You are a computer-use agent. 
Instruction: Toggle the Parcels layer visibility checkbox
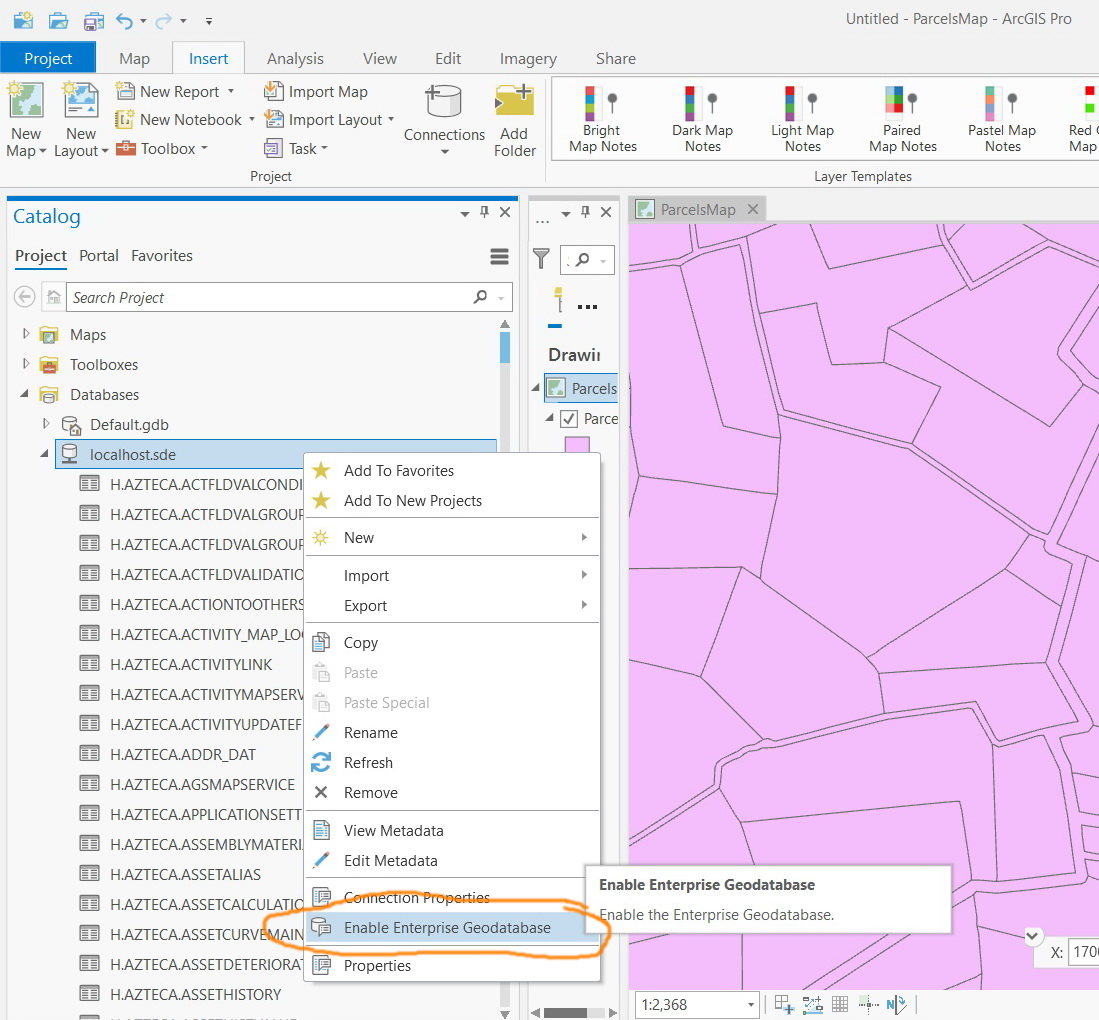[x=571, y=418]
